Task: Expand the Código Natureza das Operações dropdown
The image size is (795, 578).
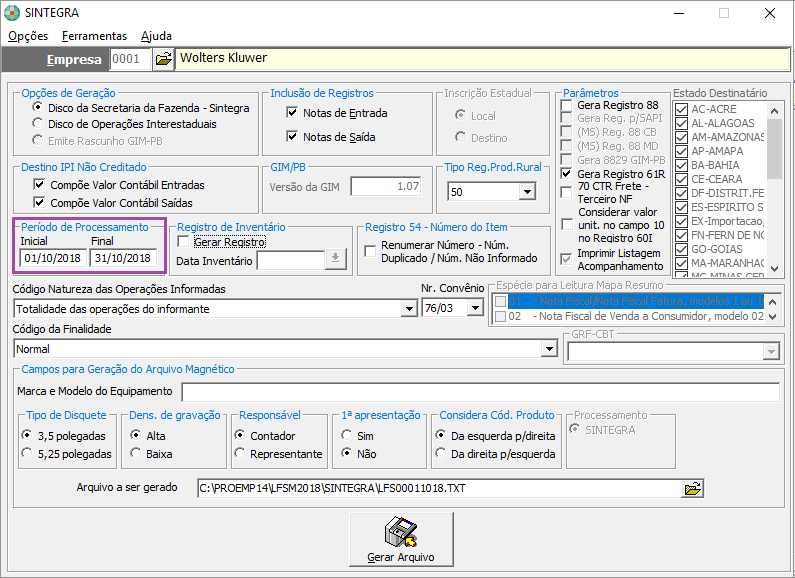Action: point(409,308)
